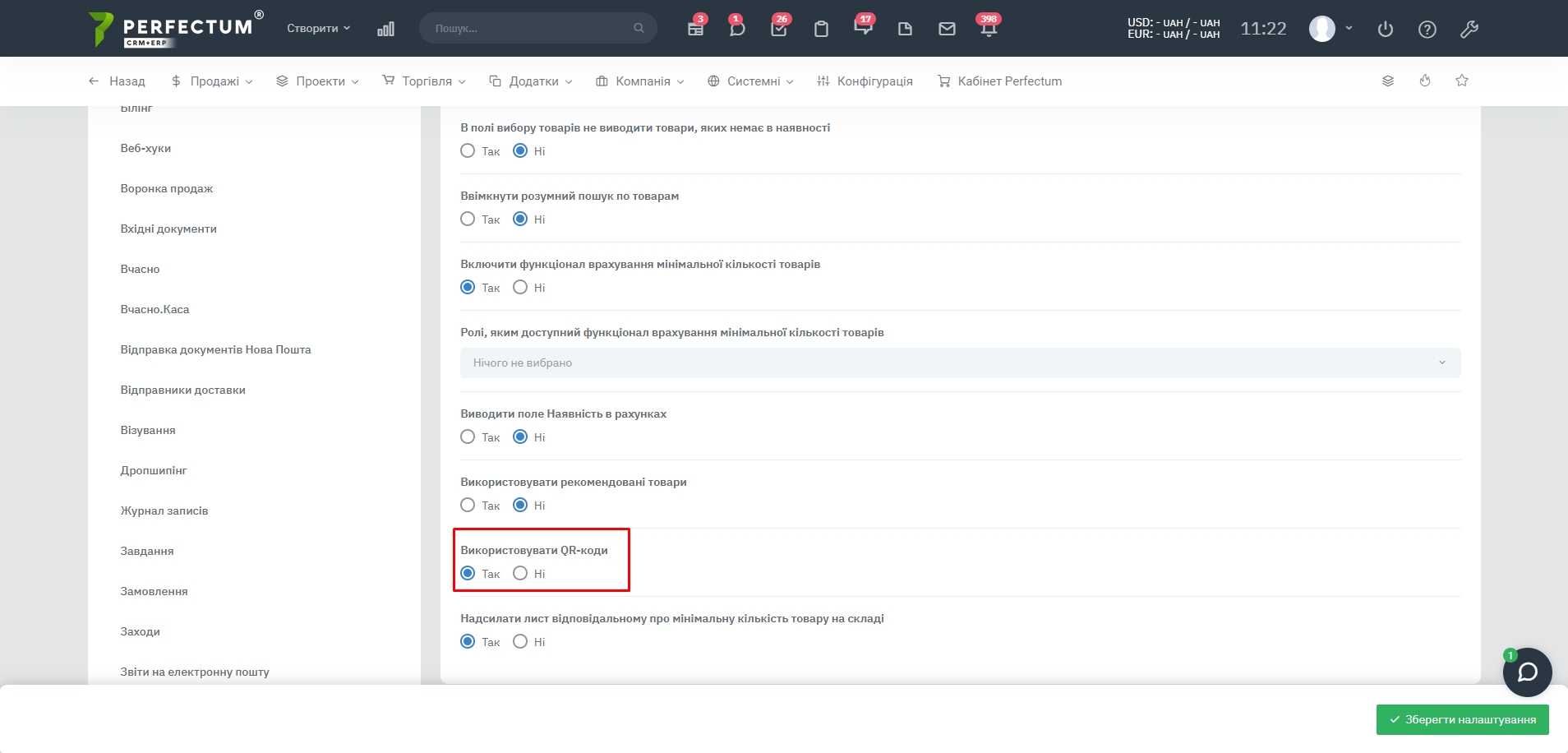Click the star favorites icon
The image size is (1568, 753).
tap(1462, 81)
